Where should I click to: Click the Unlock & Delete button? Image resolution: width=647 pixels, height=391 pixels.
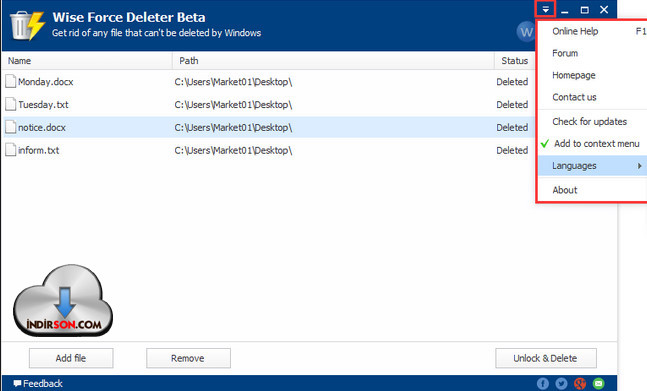pyautogui.click(x=545, y=358)
